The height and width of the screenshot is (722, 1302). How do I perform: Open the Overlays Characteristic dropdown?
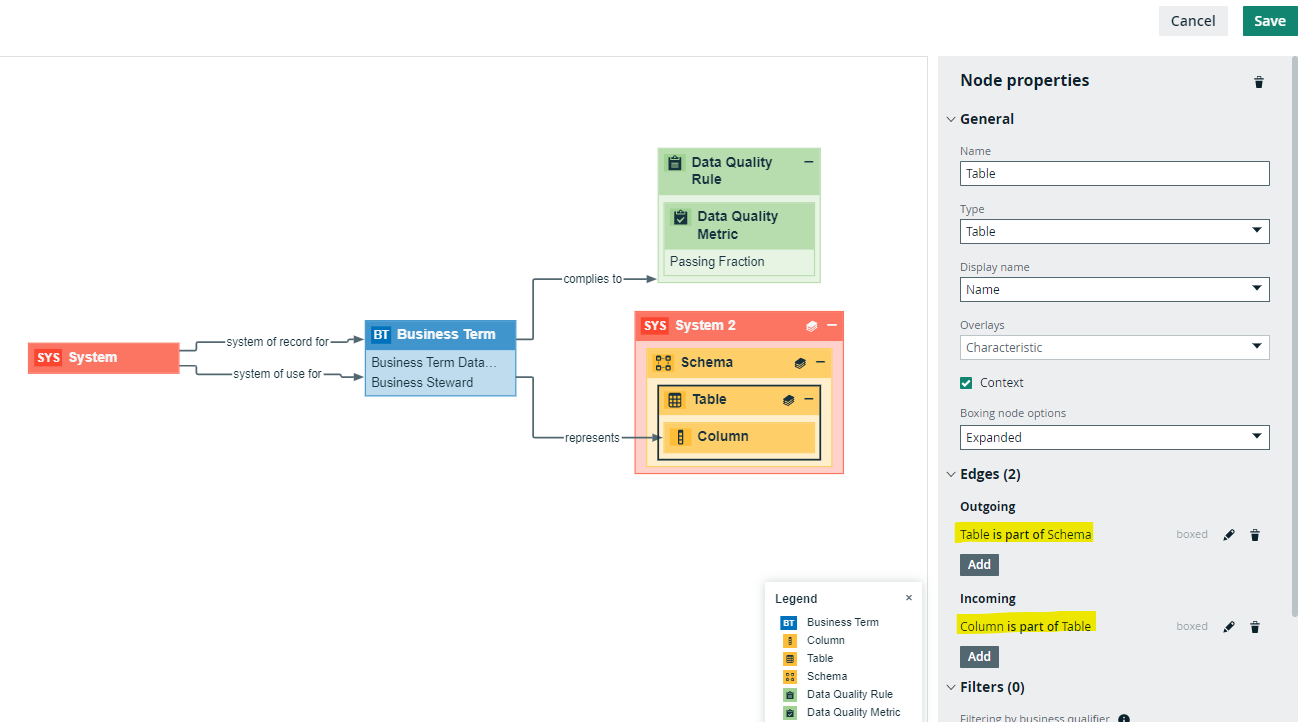pyautogui.click(x=1115, y=347)
